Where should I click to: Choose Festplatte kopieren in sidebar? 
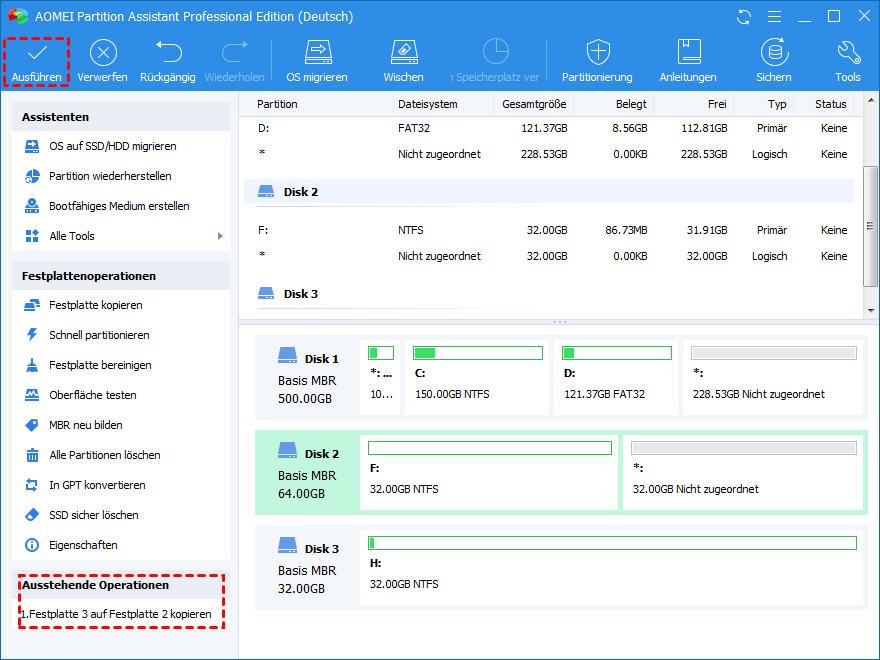(x=96, y=305)
